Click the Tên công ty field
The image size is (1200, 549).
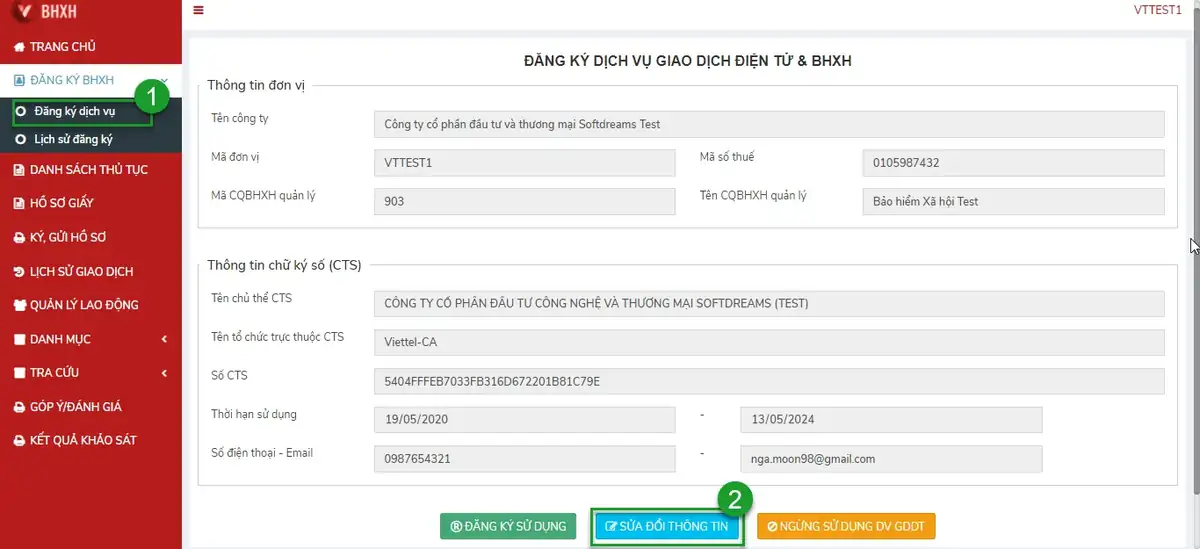[x=769, y=124]
